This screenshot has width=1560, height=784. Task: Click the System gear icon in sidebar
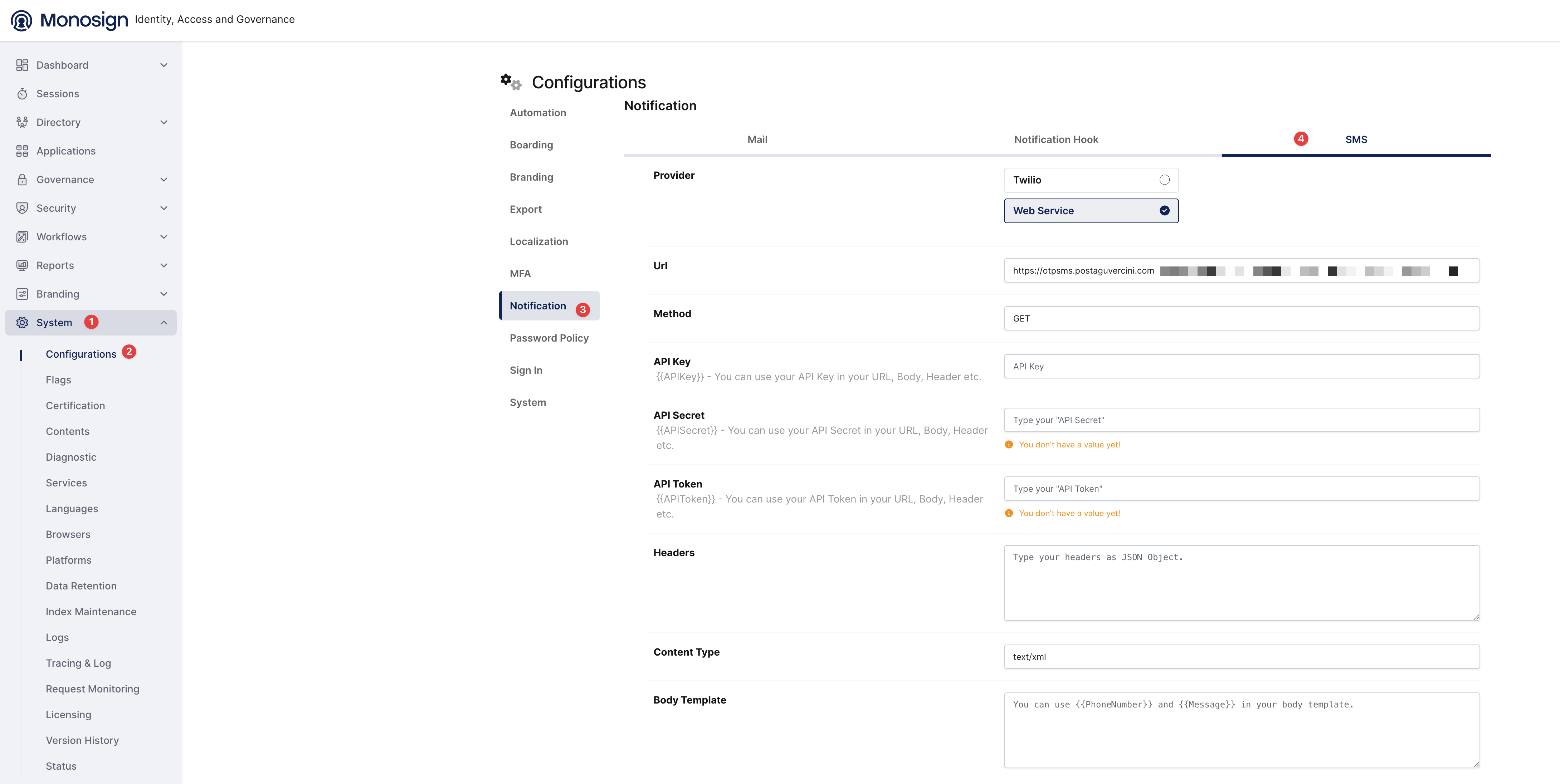pos(22,323)
